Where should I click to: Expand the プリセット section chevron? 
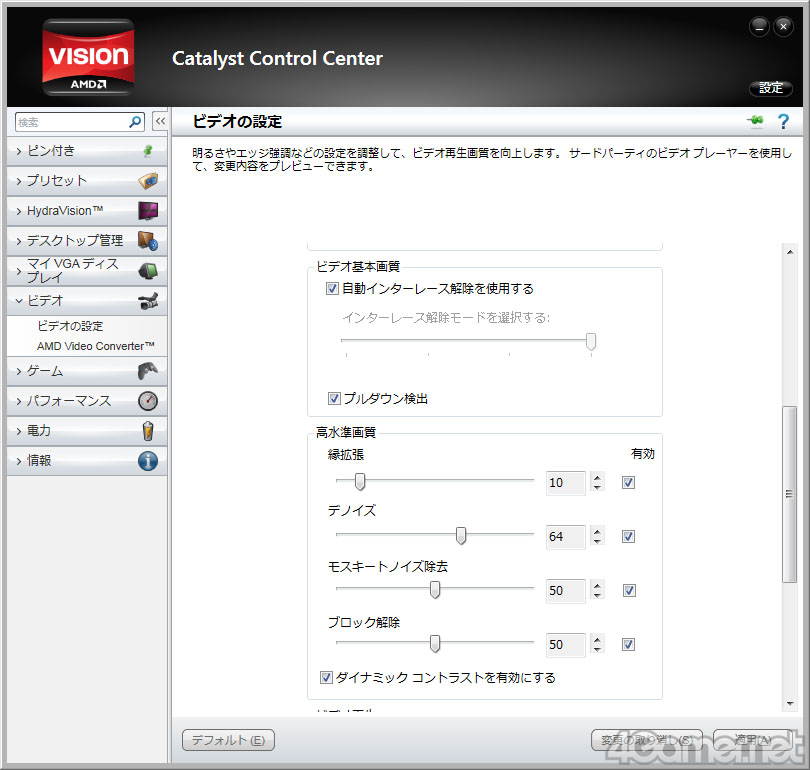coord(19,181)
